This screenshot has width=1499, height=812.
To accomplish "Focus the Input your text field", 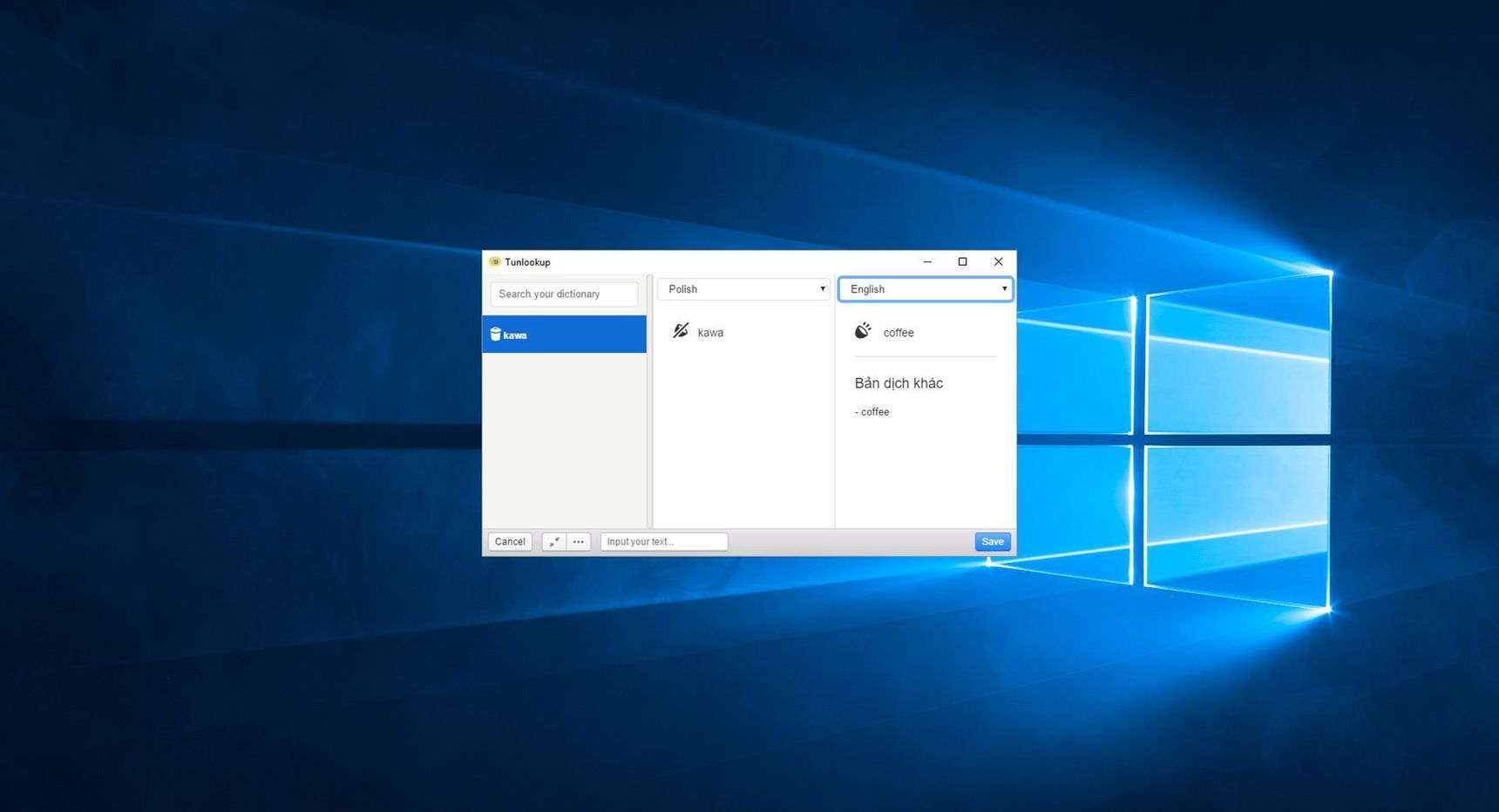I will click(x=664, y=542).
